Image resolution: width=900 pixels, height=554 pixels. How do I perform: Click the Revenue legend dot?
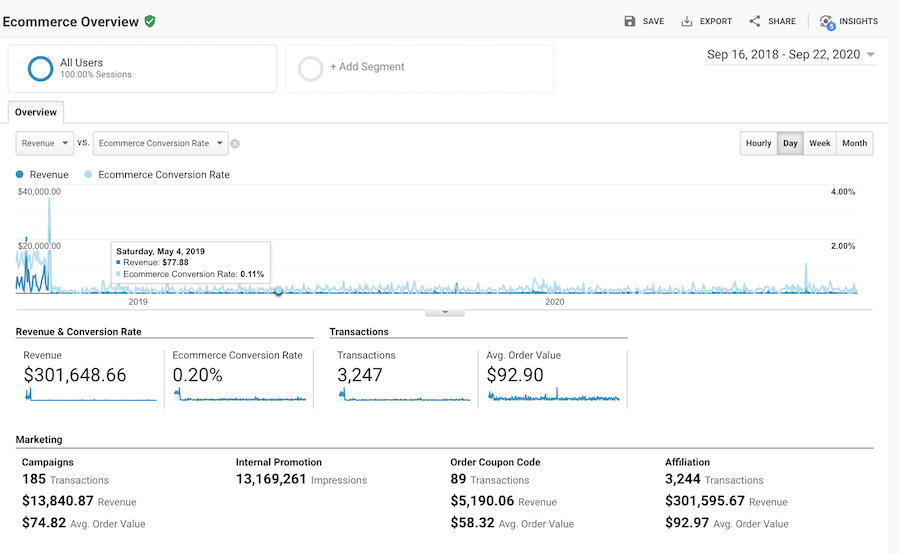pos(20,174)
